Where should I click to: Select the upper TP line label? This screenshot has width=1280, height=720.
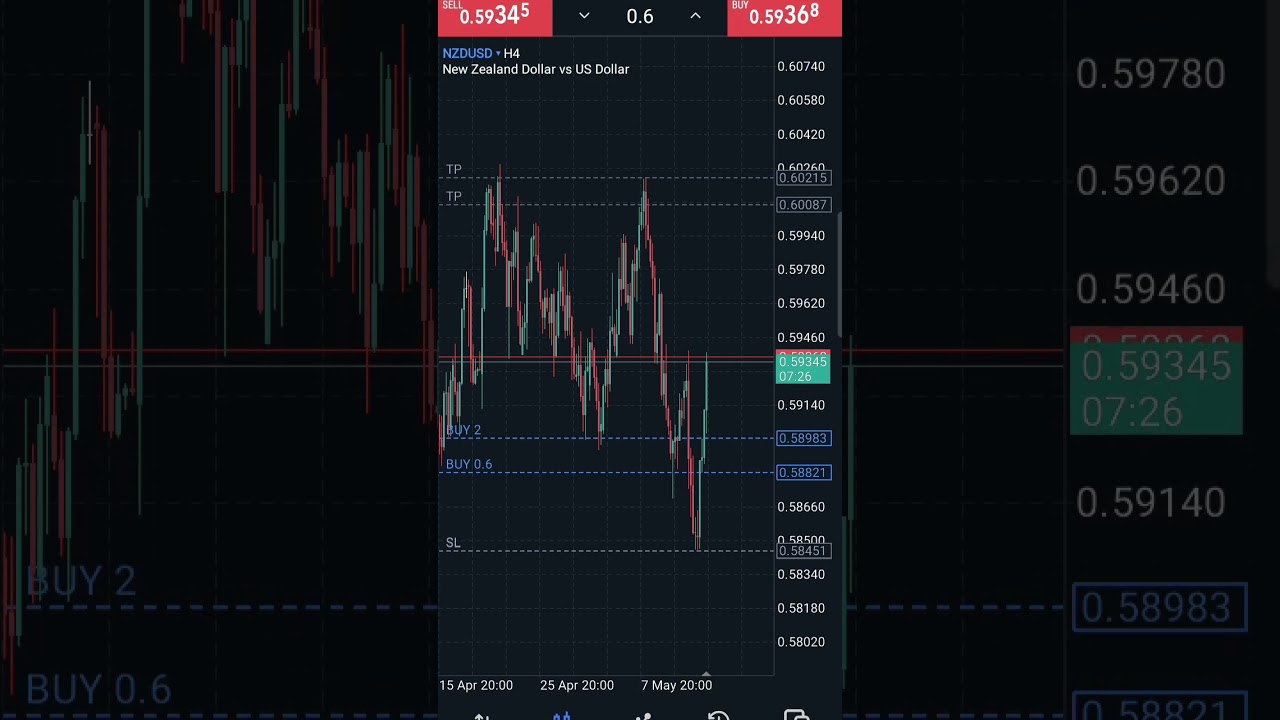point(454,170)
